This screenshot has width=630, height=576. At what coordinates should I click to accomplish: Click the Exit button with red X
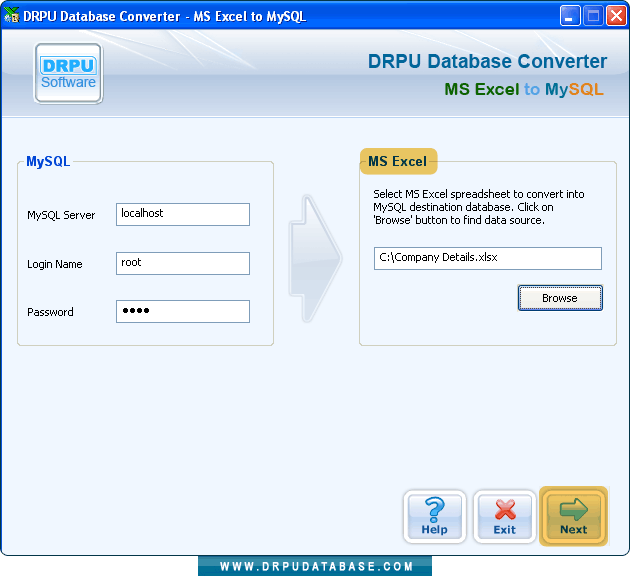click(505, 517)
